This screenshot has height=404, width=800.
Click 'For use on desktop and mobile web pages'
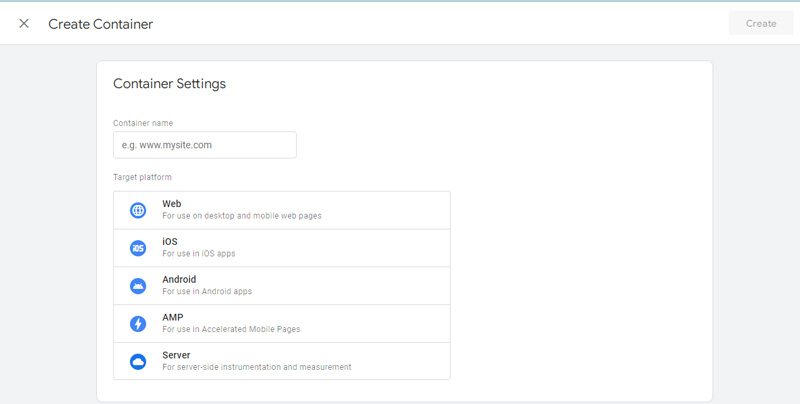click(242, 216)
